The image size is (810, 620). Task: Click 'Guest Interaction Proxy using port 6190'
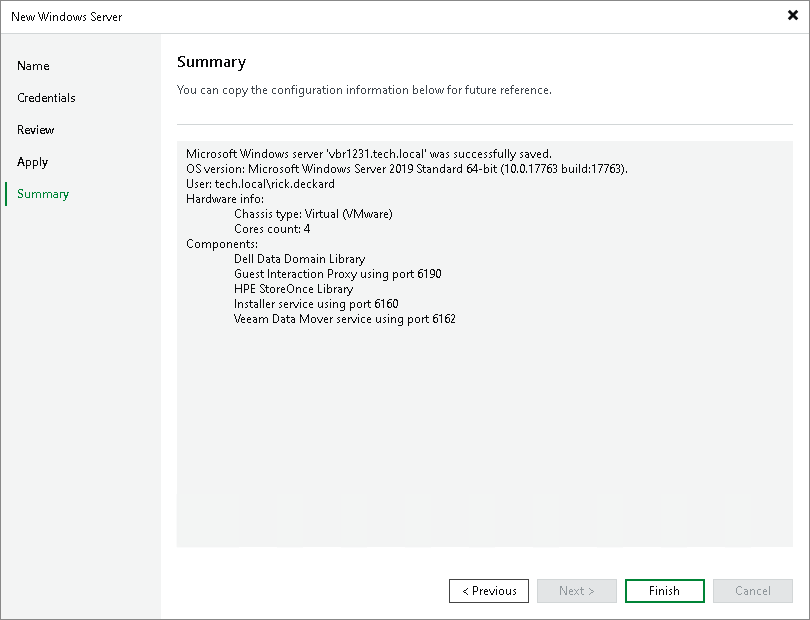tap(337, 274)
